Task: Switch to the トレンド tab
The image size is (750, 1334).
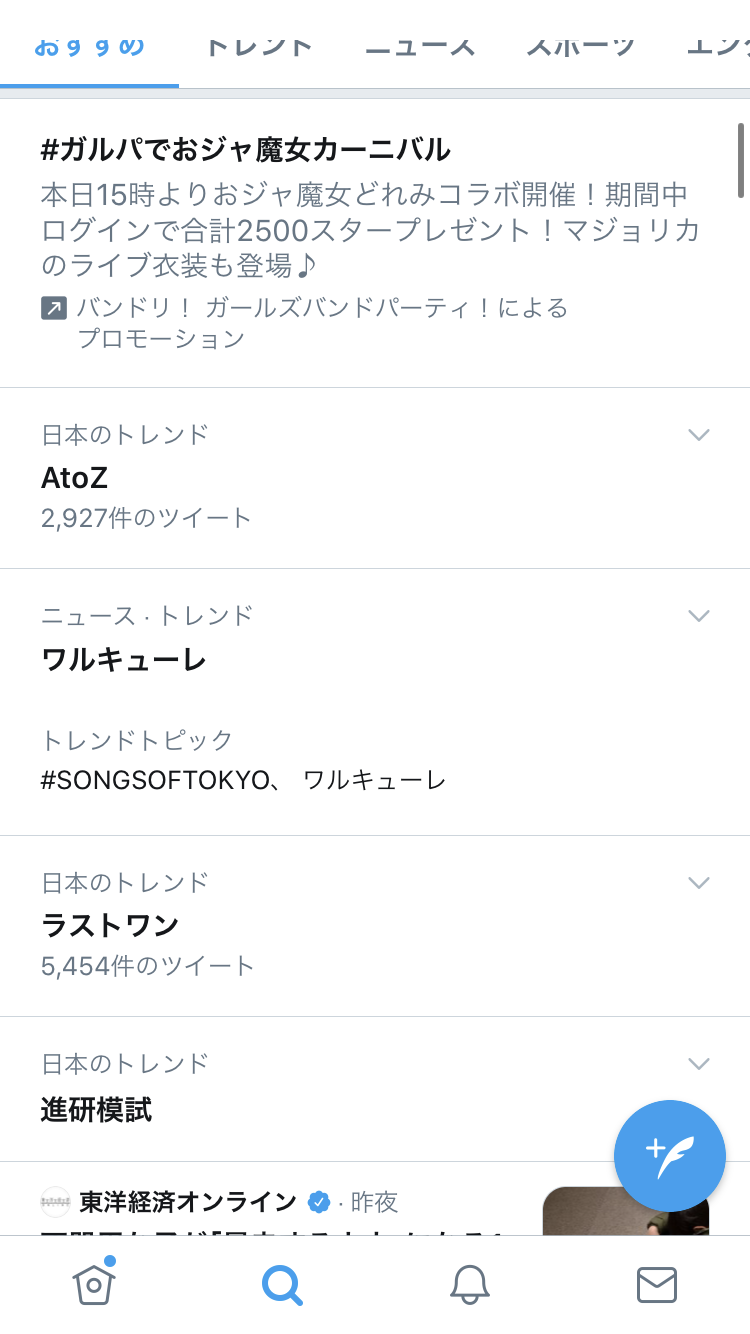Action: (x=259, y=46)
